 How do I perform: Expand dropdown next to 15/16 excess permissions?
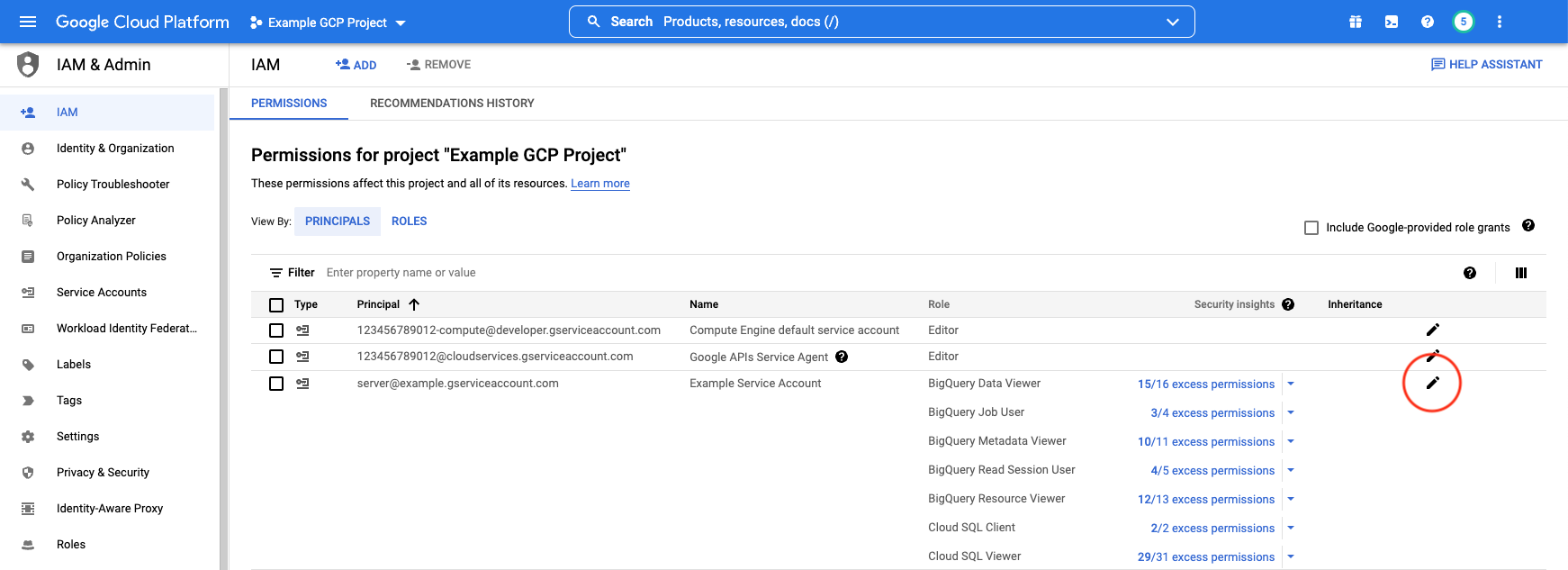coord(1291,384)
